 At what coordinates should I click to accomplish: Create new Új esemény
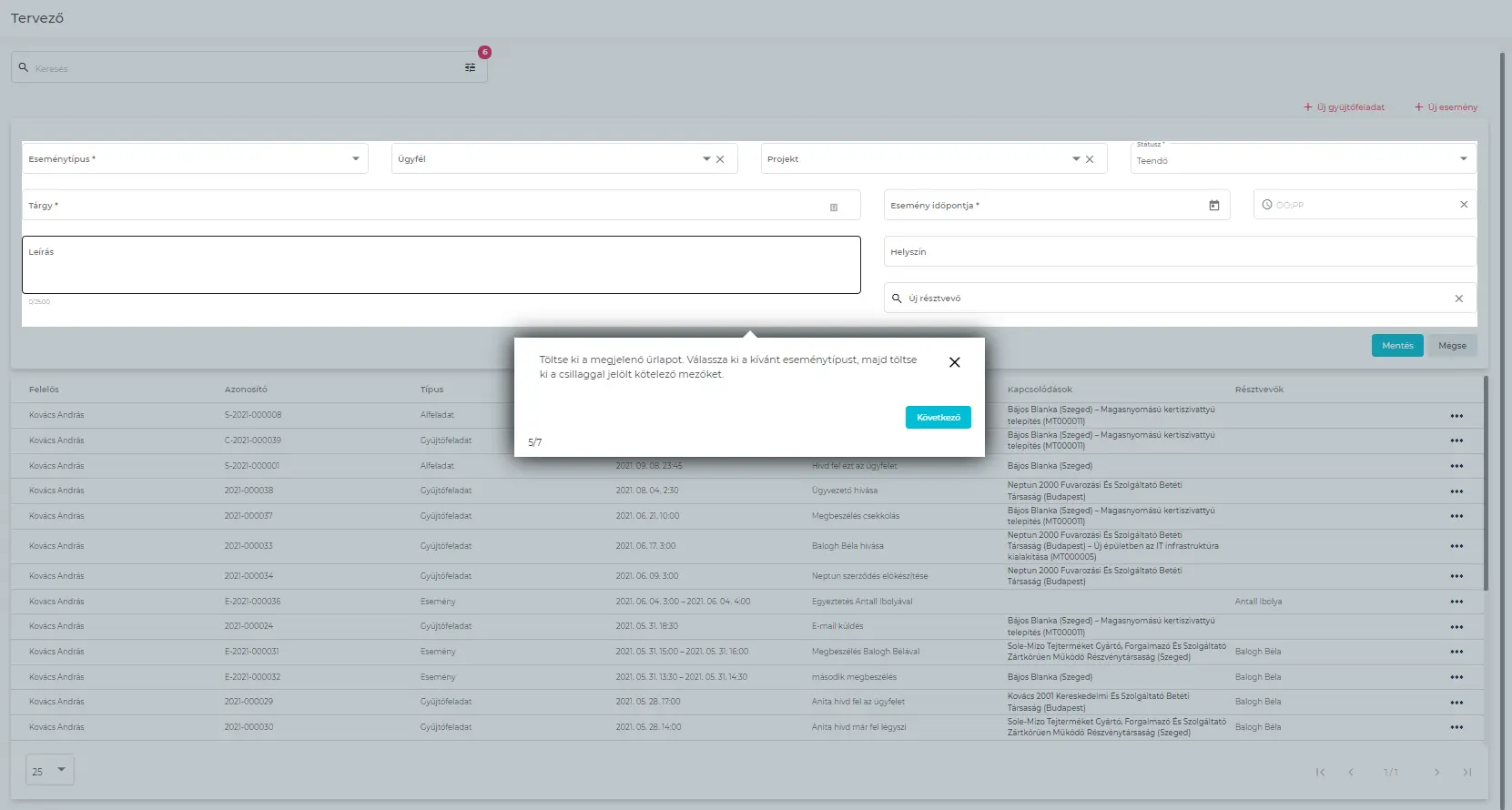coord(1446,107)
